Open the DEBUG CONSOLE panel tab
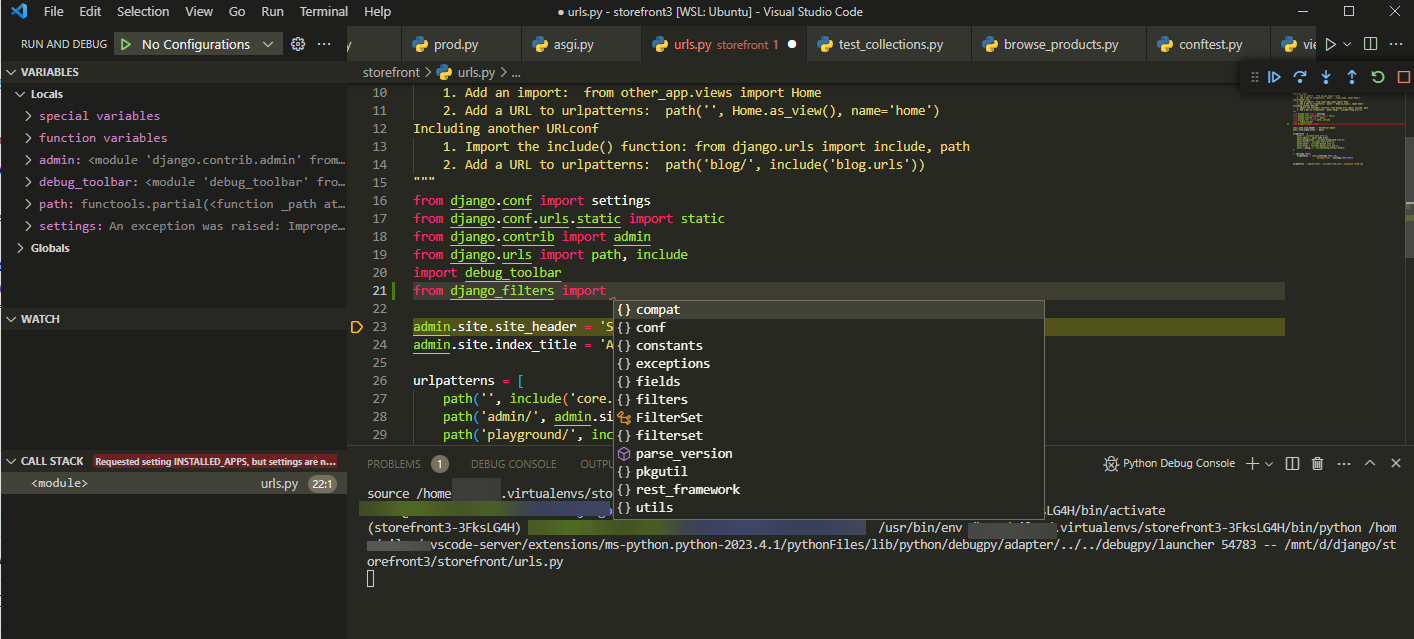This screenshot has width=1414, height=639. [514, 464]
